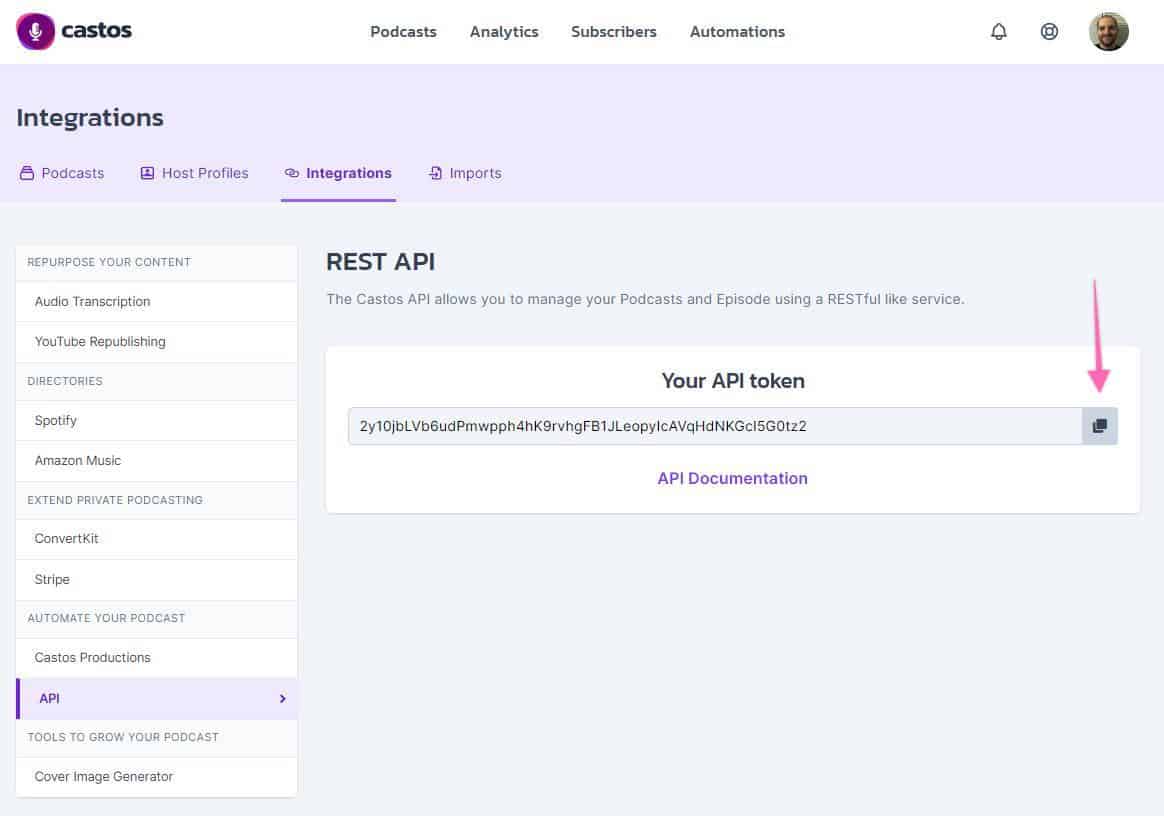The image size is (1164, 816).
Task: Click the Integrations page title
Action: tap(90, 117)
